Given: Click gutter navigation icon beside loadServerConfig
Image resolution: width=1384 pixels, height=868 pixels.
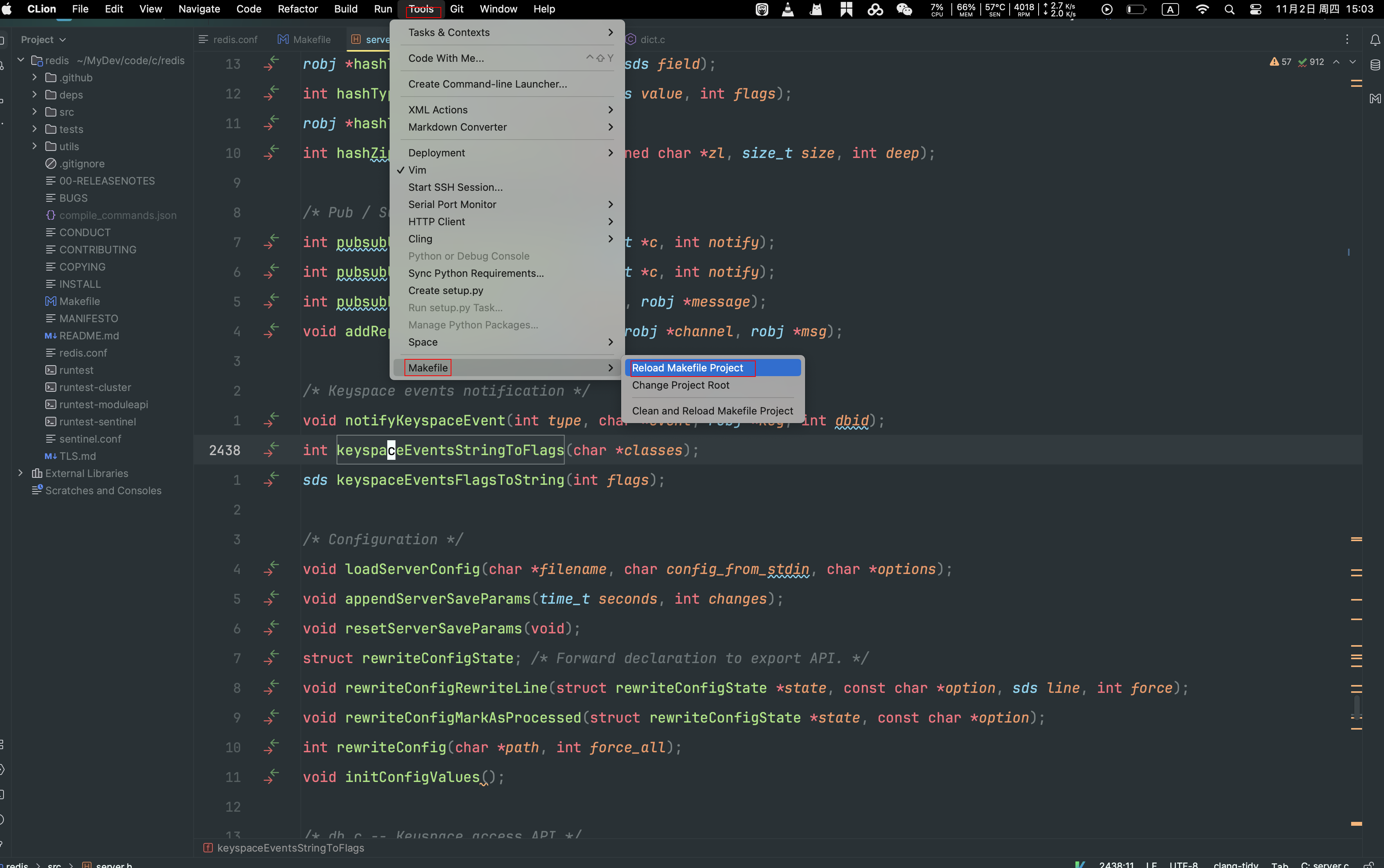Looking at the screenshot, I should pyautogui.click(x=271, y=569).
